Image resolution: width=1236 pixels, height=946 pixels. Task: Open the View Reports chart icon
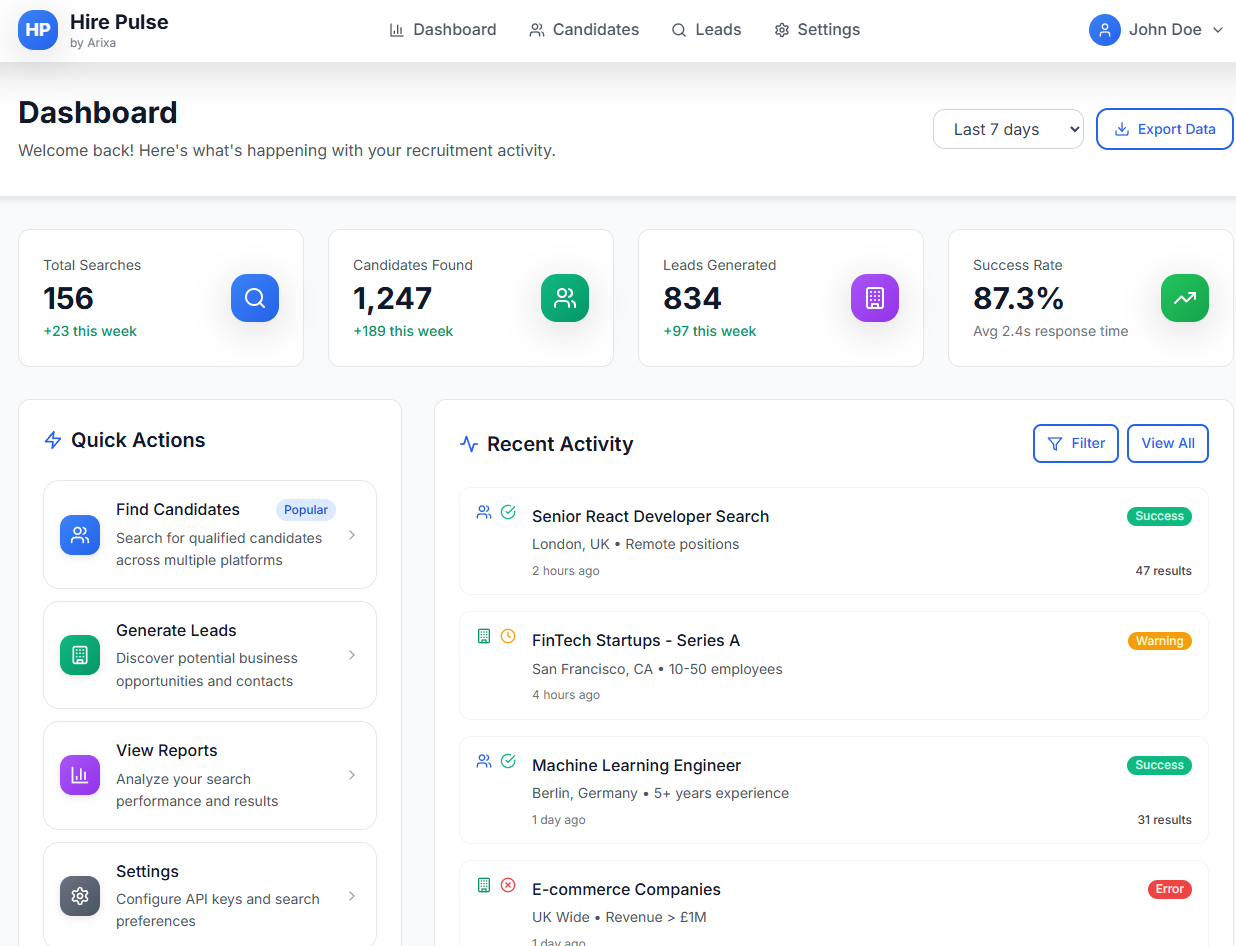(x=79, y=775)
